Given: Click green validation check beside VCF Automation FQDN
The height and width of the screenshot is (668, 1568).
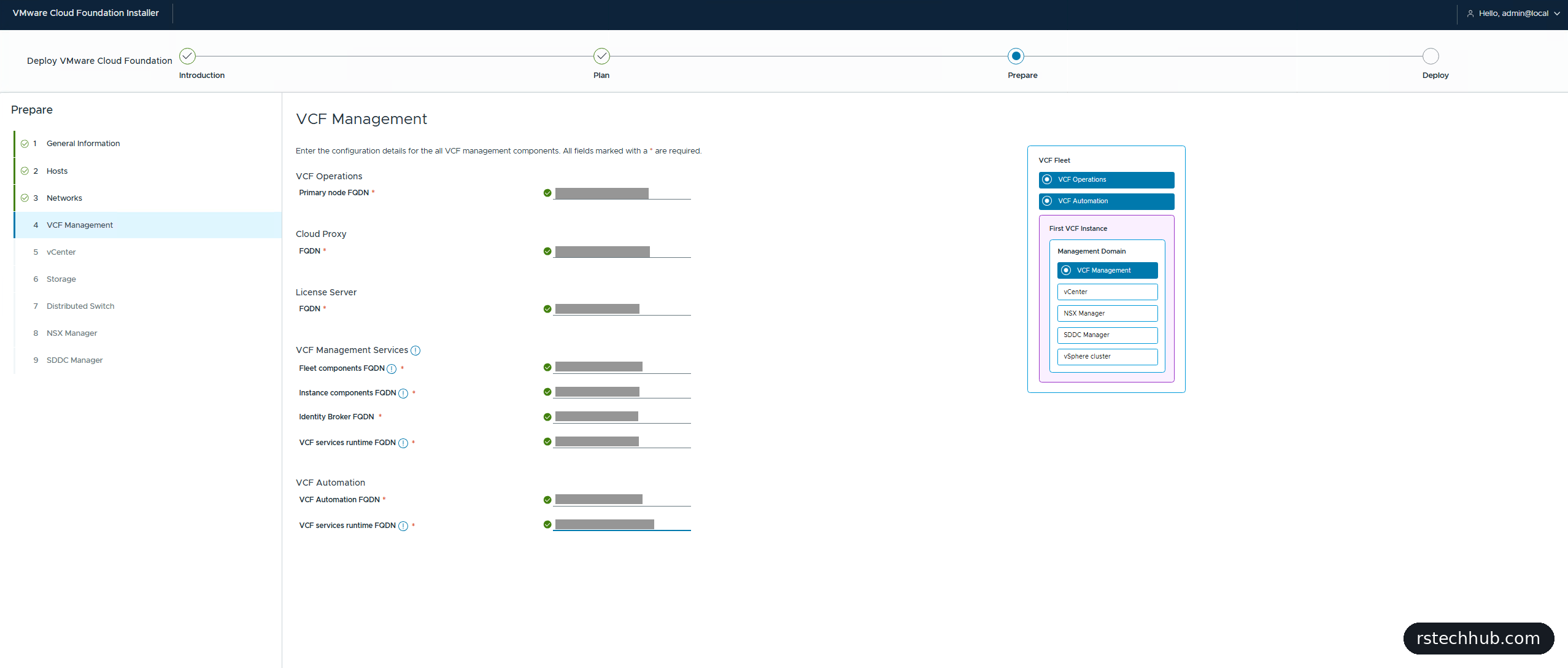Looking at the screenshot, I should (547, 500).
